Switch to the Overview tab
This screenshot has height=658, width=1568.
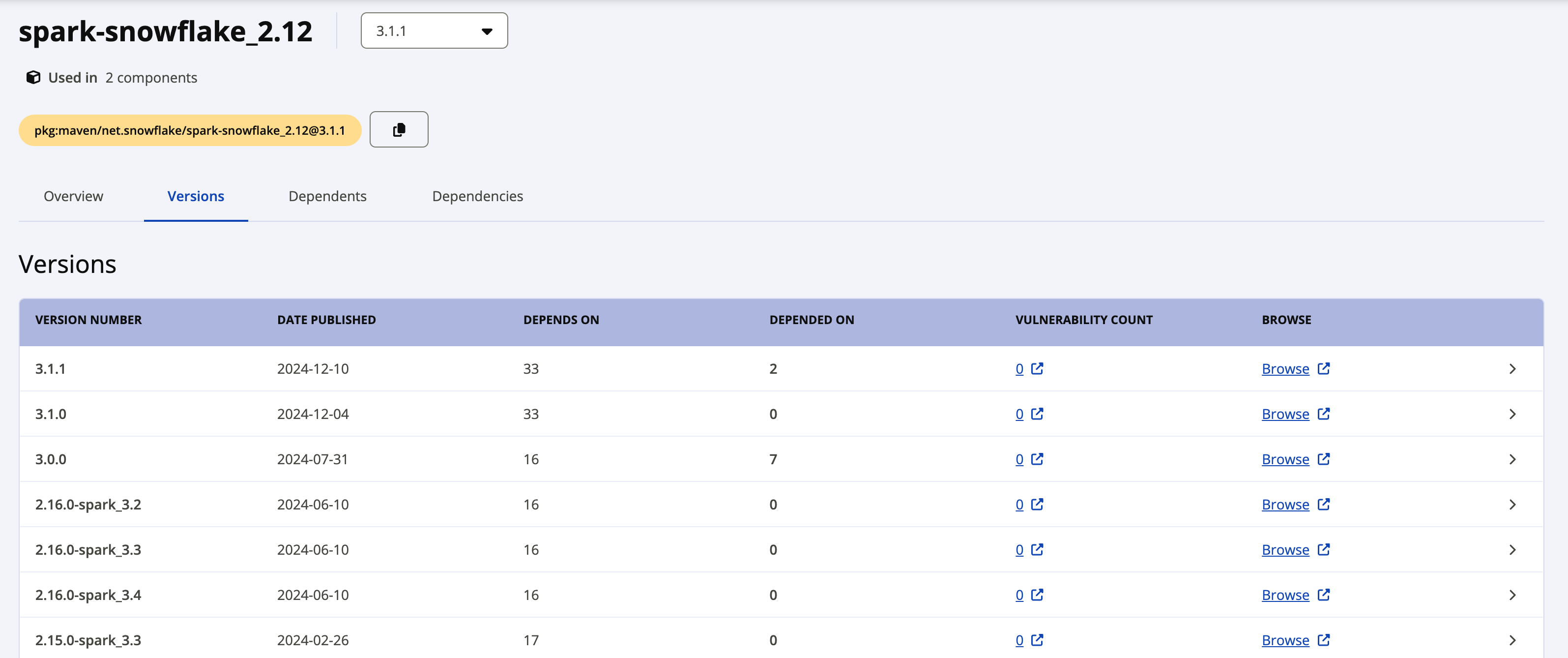coord(73,196)
